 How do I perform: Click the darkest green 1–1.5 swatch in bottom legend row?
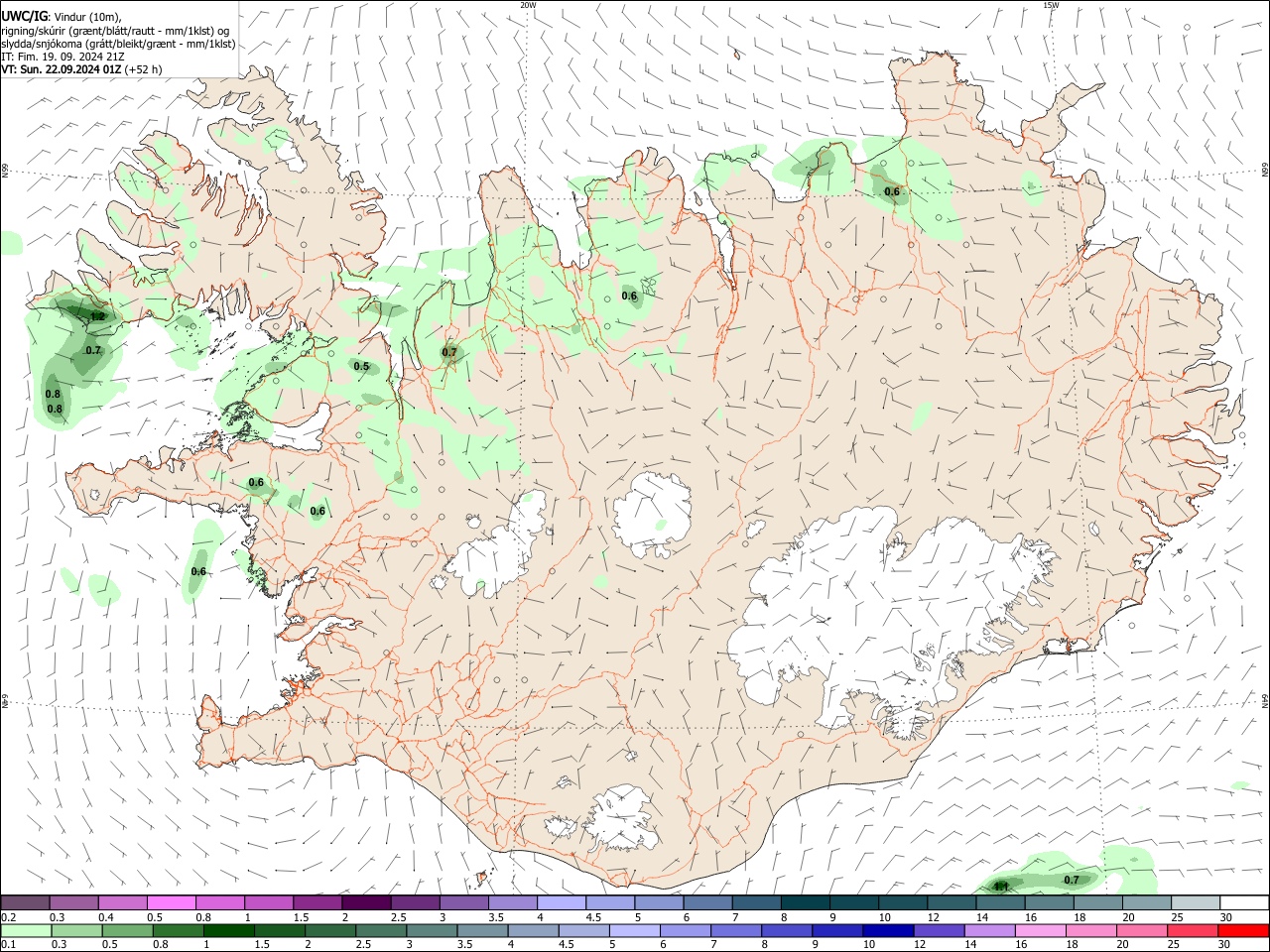point(229,930)
